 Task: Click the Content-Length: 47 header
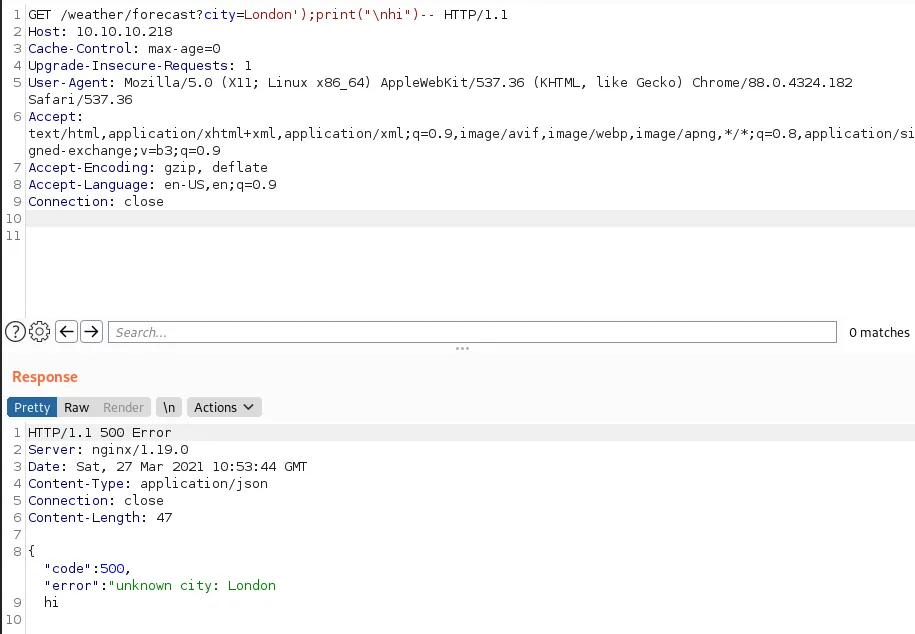click(100, 517)
